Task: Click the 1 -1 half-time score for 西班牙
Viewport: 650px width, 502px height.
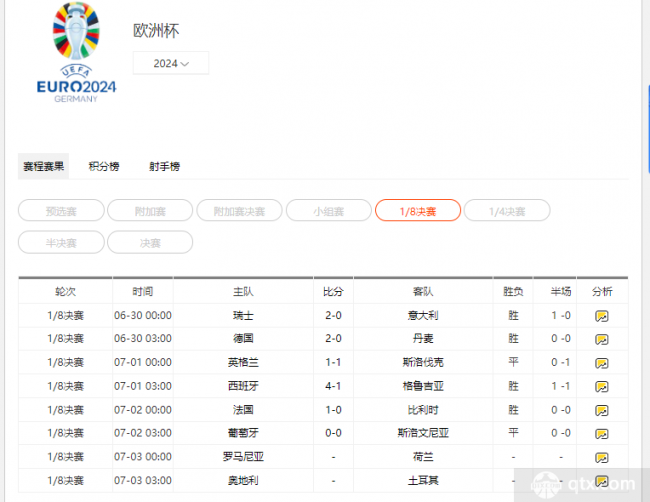Action: (561, 386)
